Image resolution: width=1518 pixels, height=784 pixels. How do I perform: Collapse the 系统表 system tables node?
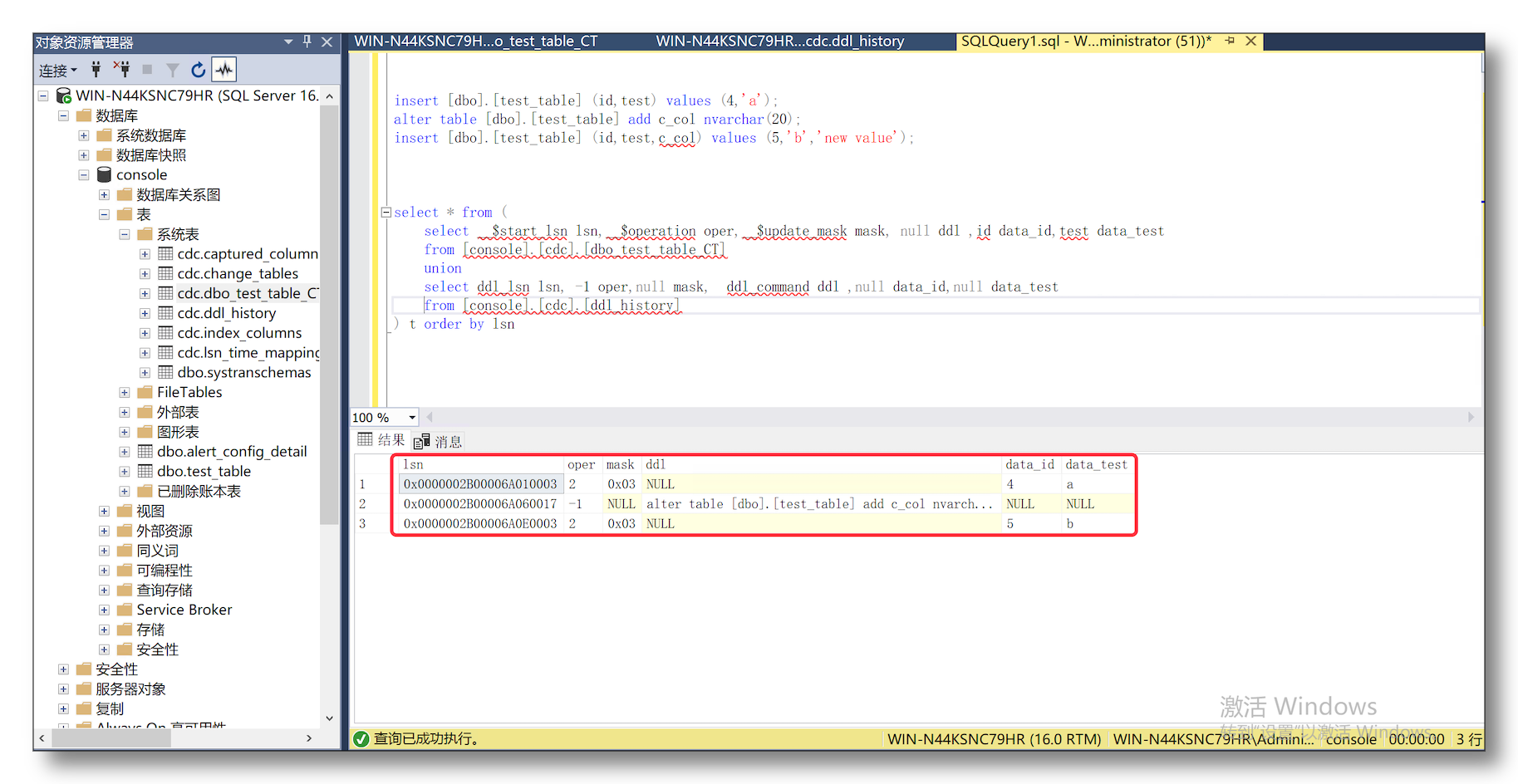coord(125,234)
